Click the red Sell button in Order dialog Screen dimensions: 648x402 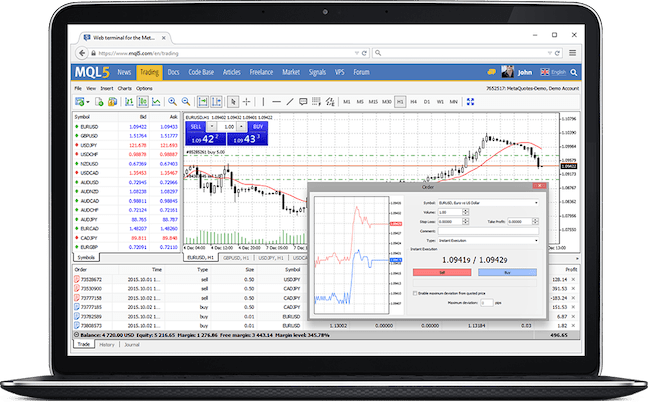click(442, 273)
